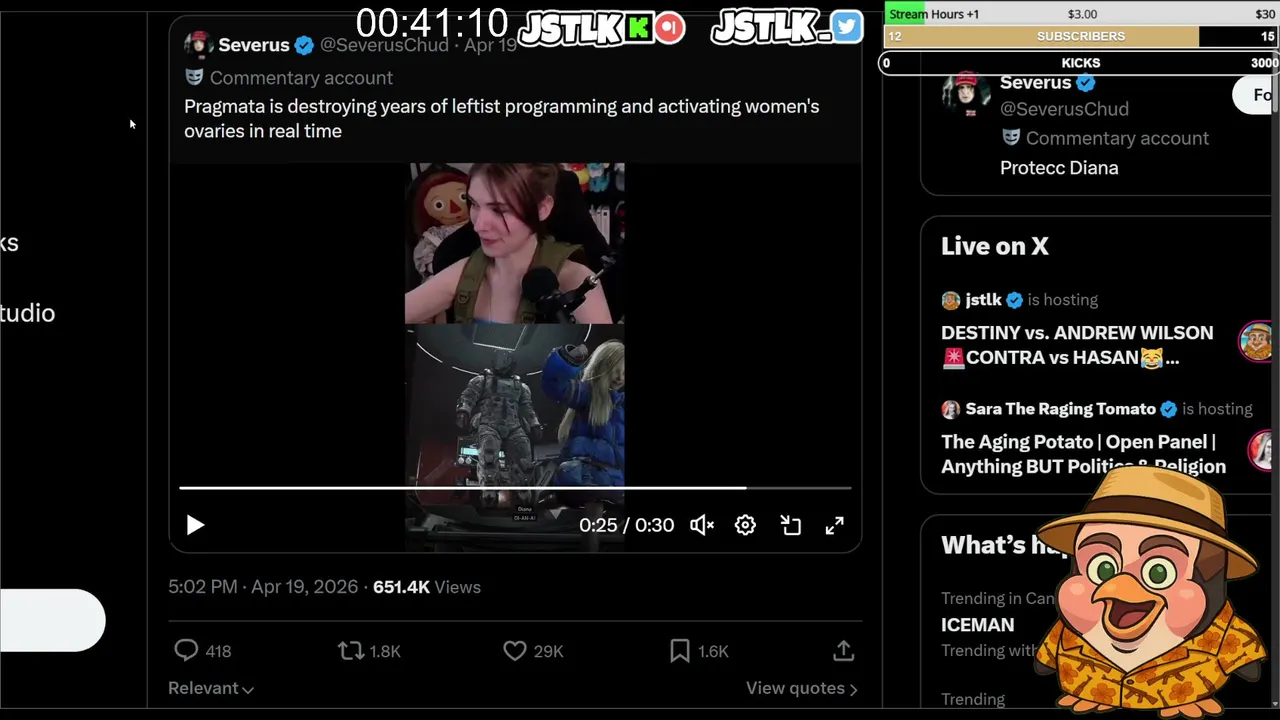The height and width of the screenshot is (720, 1280).
Task: Toggle picture-in-picture mode for the video
Action: pyautogui.click(x=791, y=525)
